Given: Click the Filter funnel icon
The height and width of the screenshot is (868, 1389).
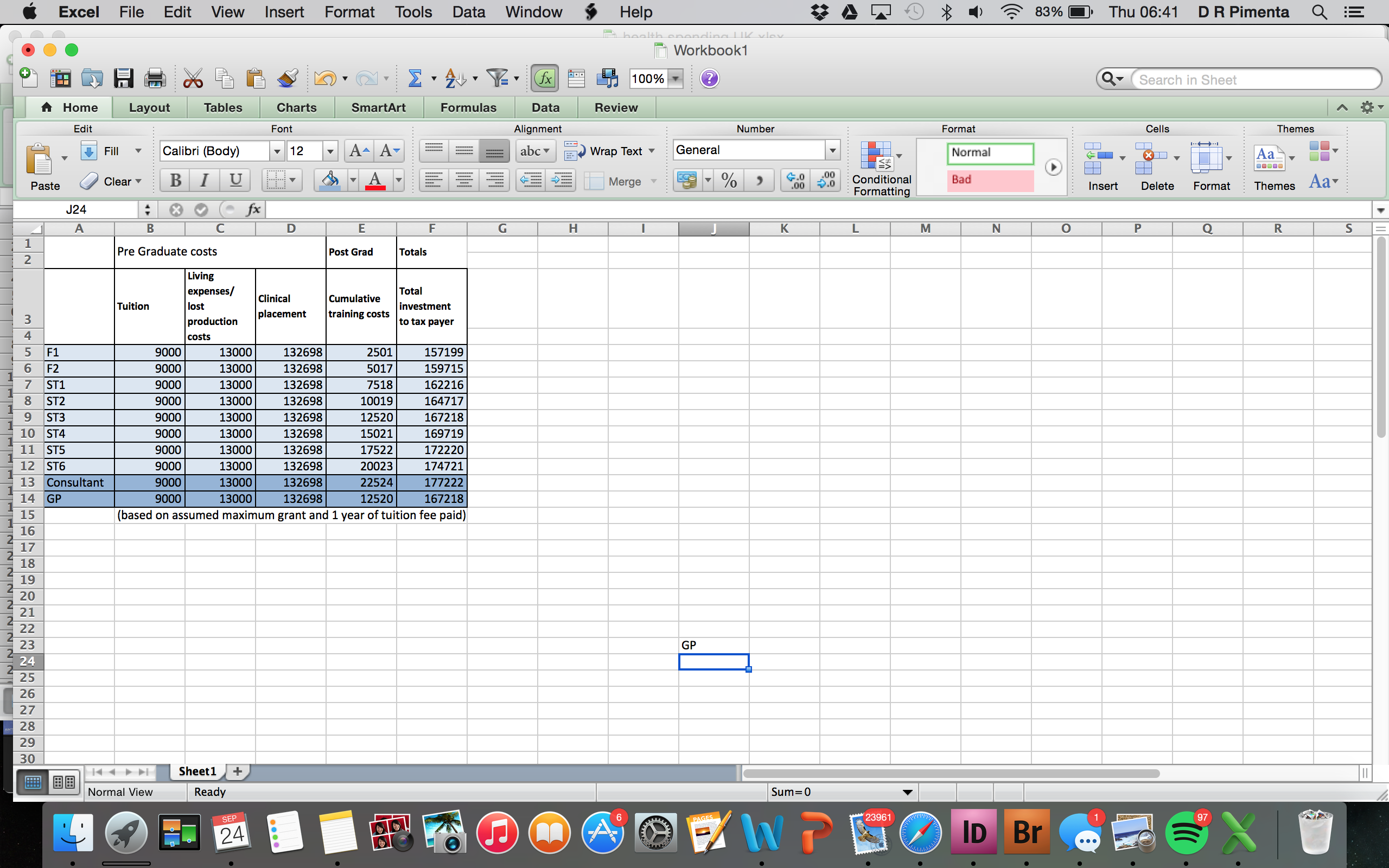Looking at the screenshot, I should [x=497, y=79].
